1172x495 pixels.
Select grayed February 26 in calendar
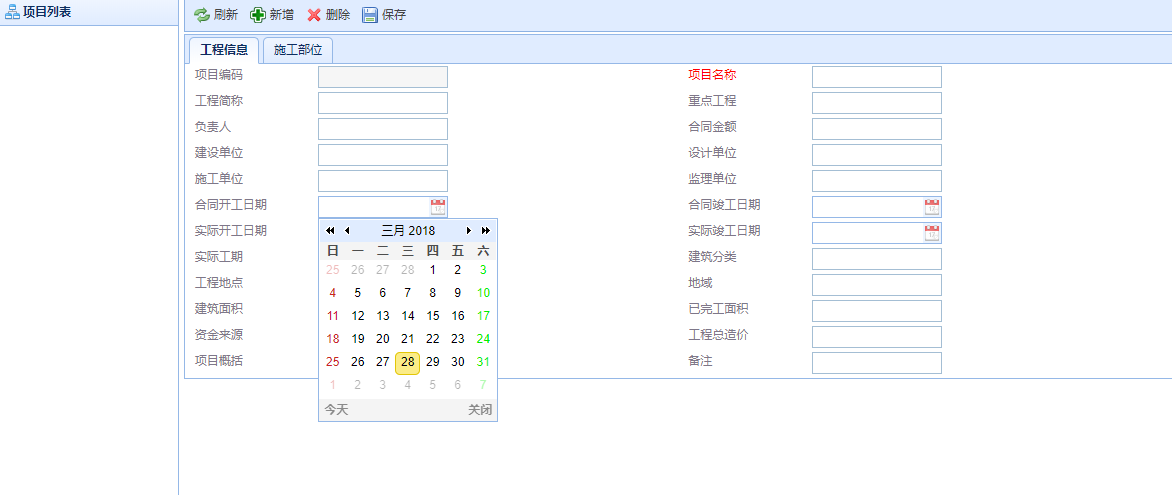pyautogui.click(x=358, y=270)
